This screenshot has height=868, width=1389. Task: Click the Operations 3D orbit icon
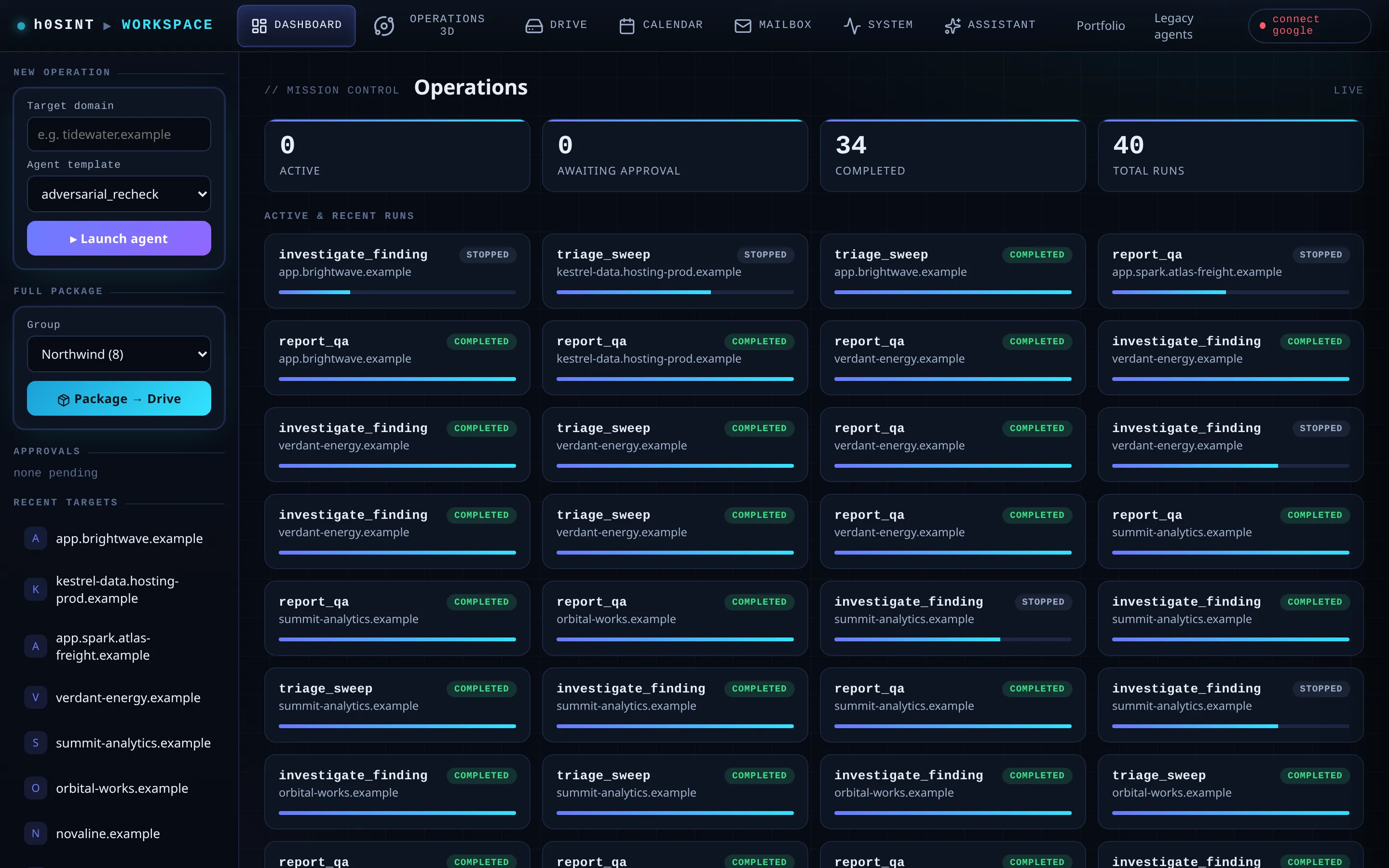[384, 25]
